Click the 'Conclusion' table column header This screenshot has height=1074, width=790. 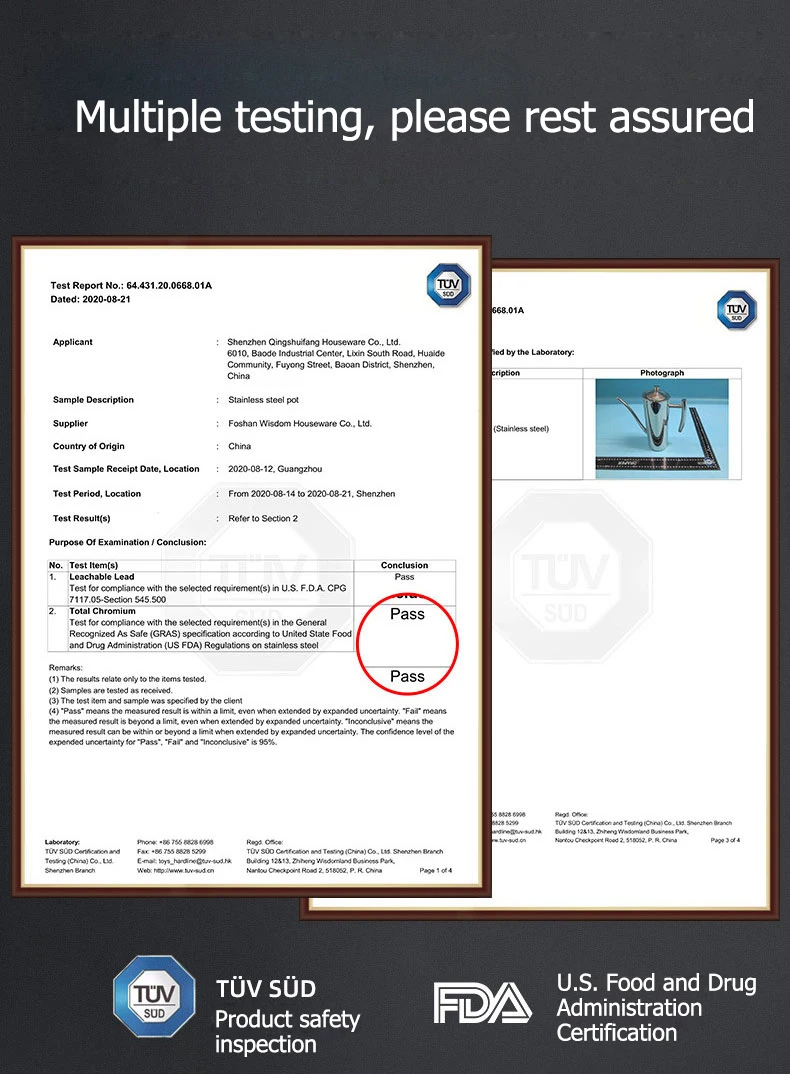click(x=404, y=565)
